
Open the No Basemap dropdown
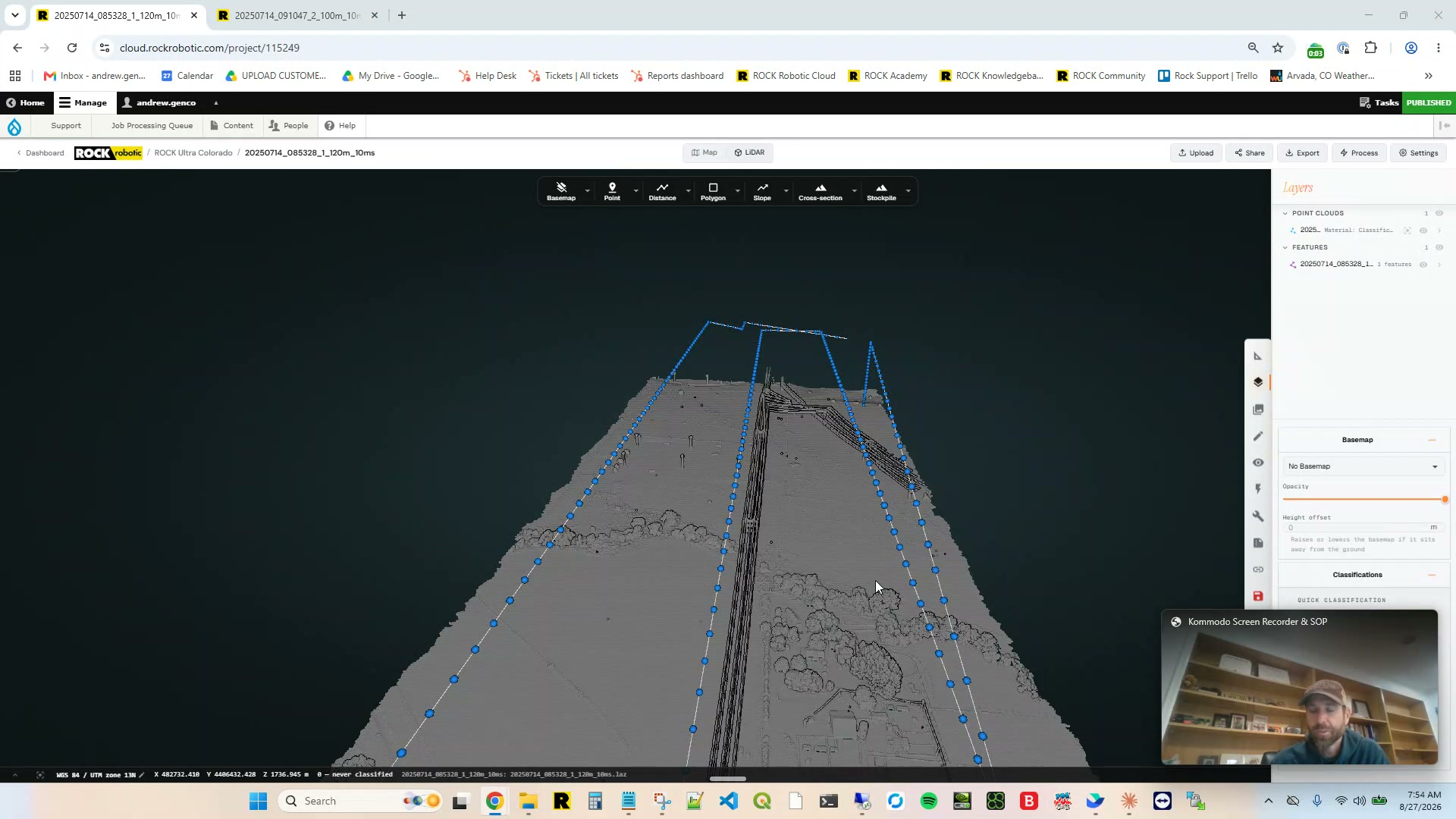1363,466
